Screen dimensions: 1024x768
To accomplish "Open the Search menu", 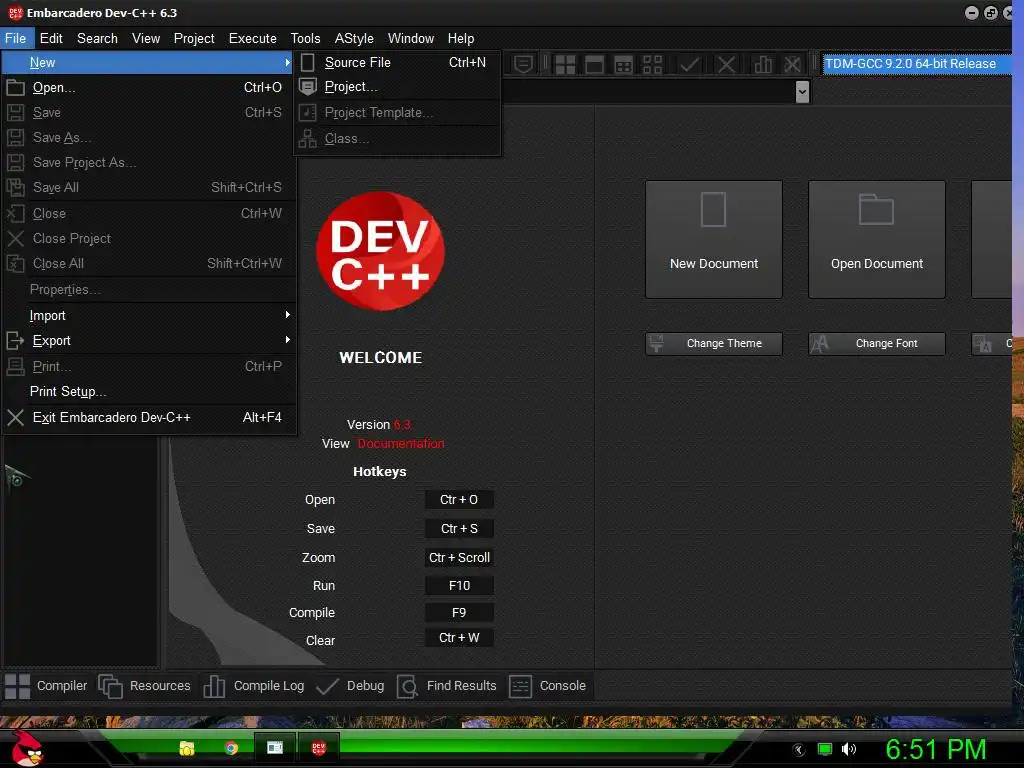I will (97, 39).
